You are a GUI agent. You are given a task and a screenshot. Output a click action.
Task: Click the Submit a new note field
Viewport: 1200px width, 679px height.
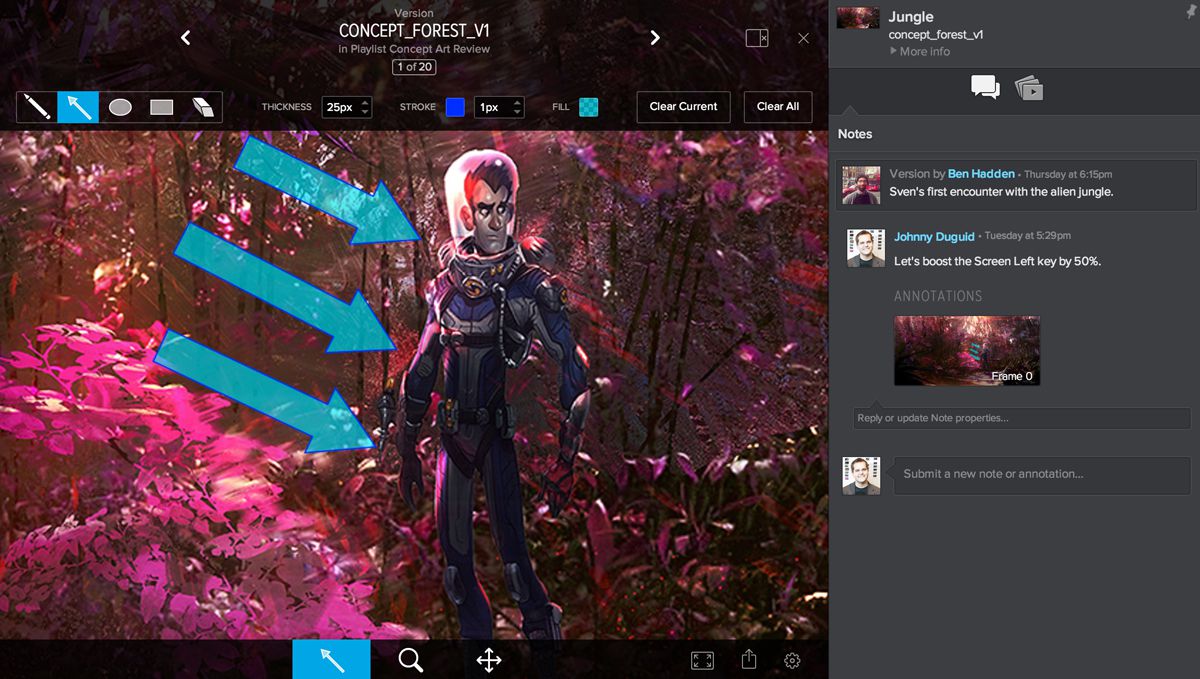click(1040, 474)
